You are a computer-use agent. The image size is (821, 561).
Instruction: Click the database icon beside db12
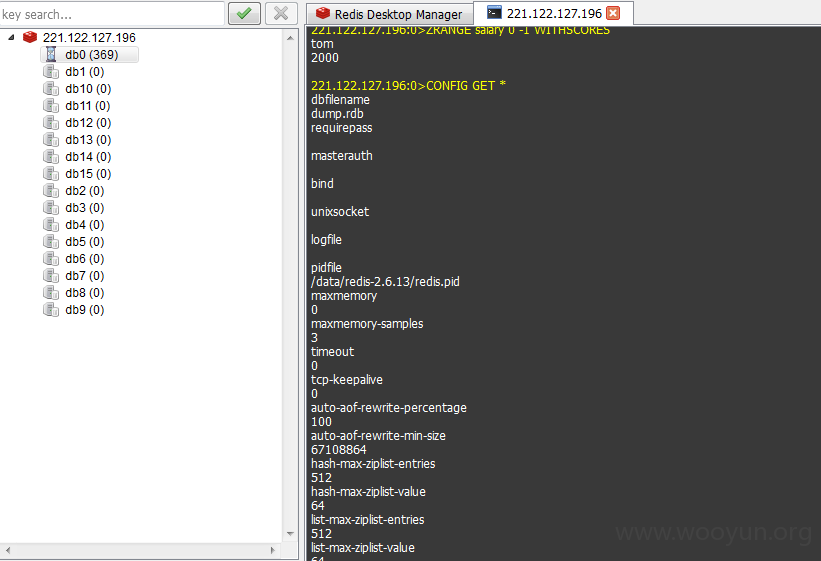pyautogui.click(x=51, y=123)
